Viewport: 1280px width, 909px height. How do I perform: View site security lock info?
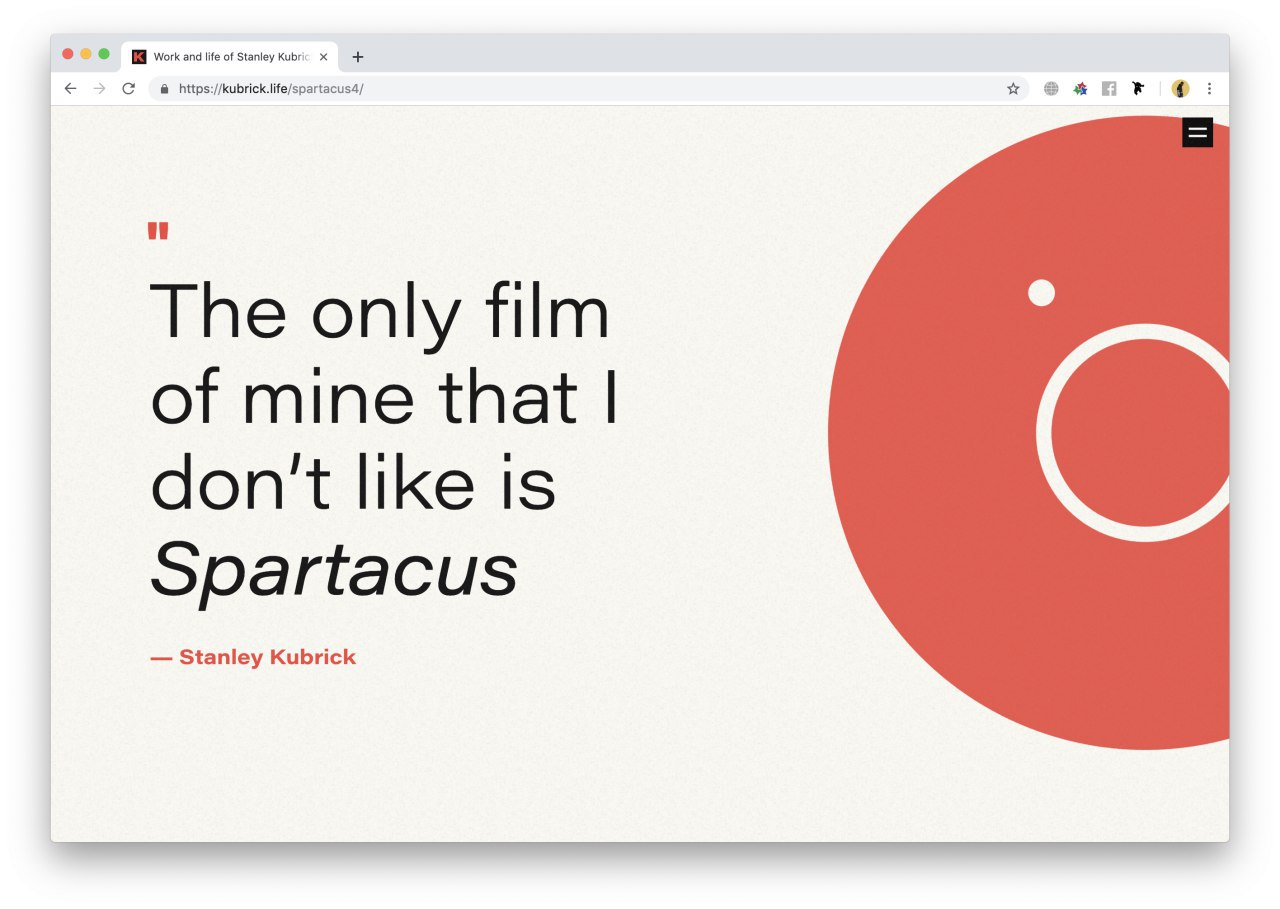(x=164, y=89)
